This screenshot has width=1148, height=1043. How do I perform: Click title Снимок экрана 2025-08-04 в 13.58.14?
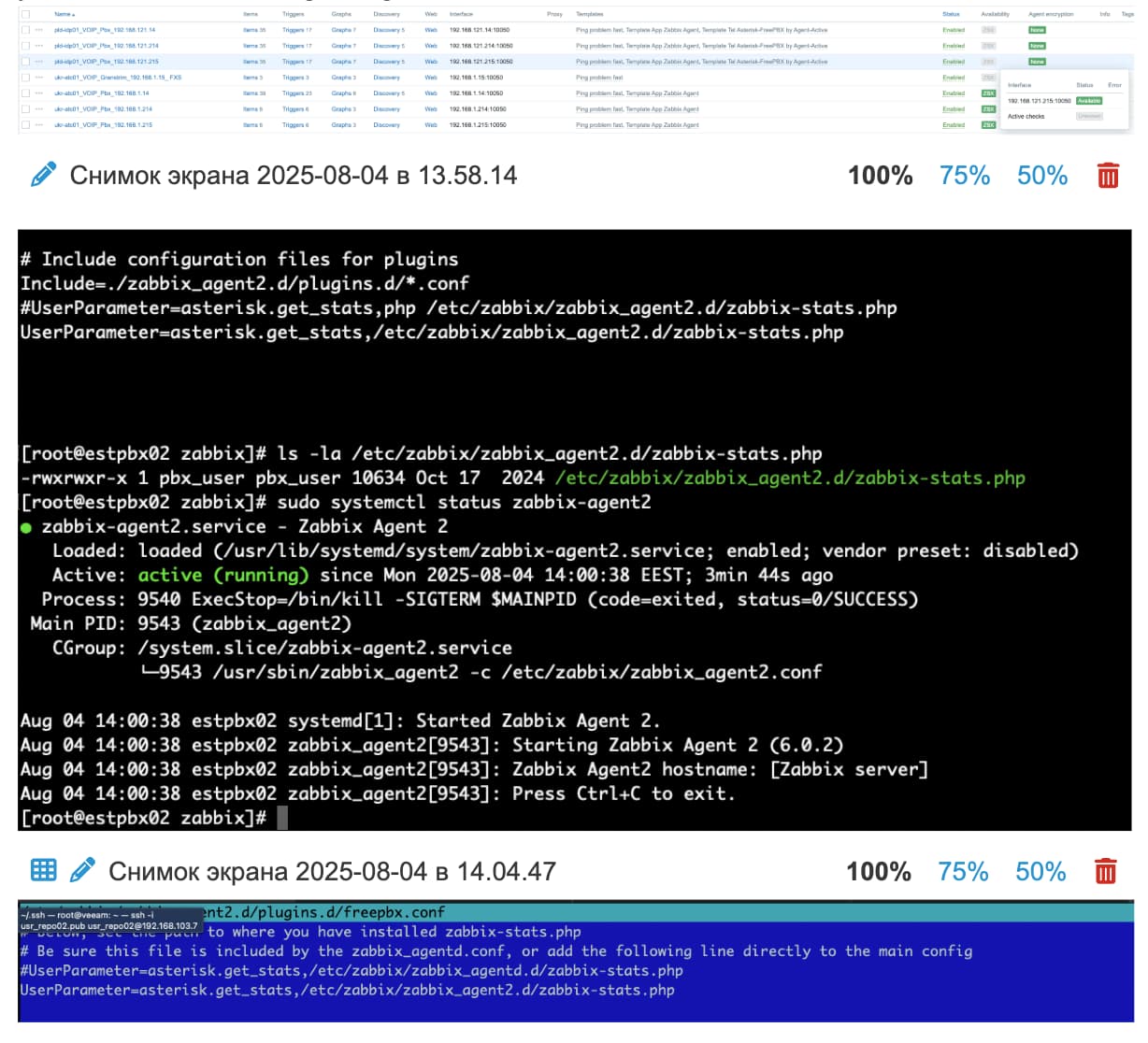click(294, 175)
